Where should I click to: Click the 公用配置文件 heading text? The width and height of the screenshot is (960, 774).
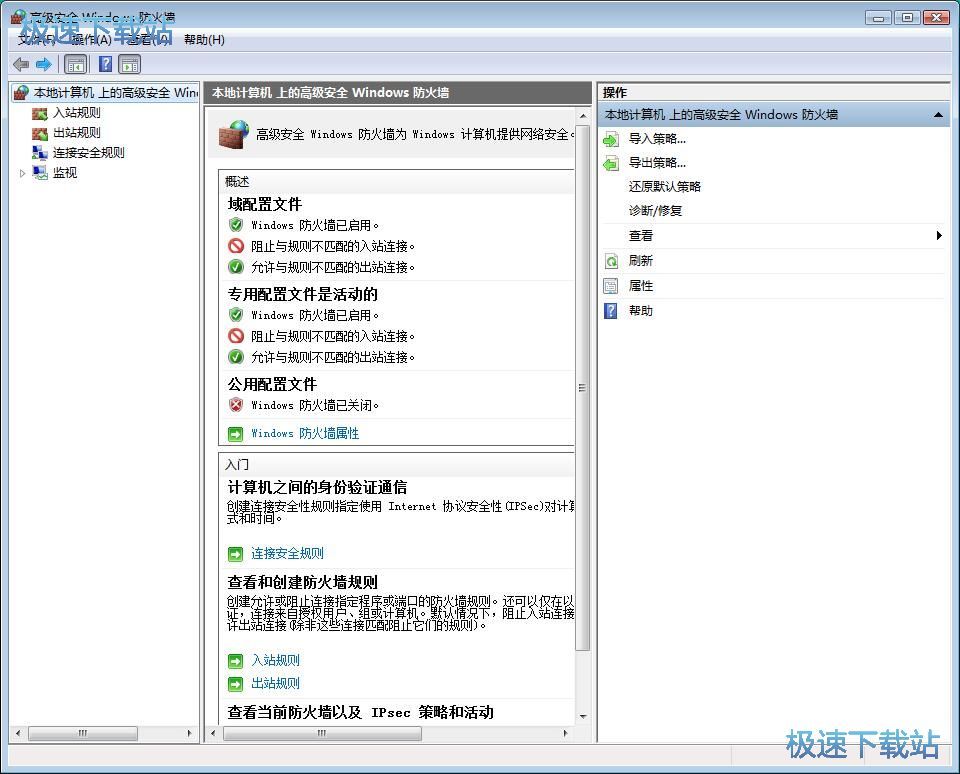[272, 385]
